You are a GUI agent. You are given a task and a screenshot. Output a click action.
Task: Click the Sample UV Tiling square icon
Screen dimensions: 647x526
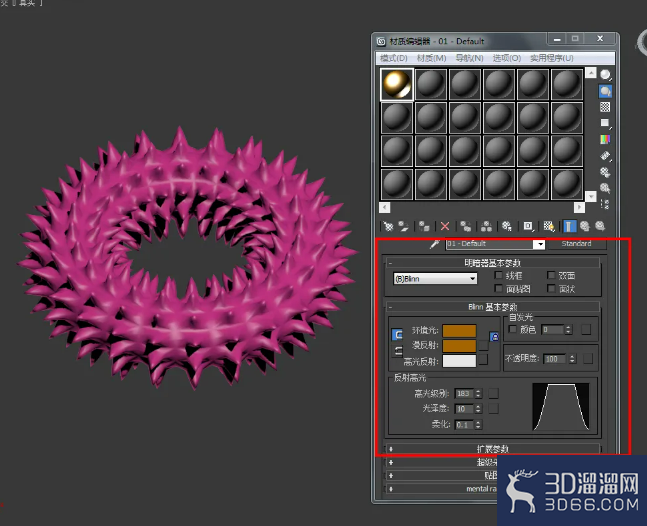tap(605, 123)
